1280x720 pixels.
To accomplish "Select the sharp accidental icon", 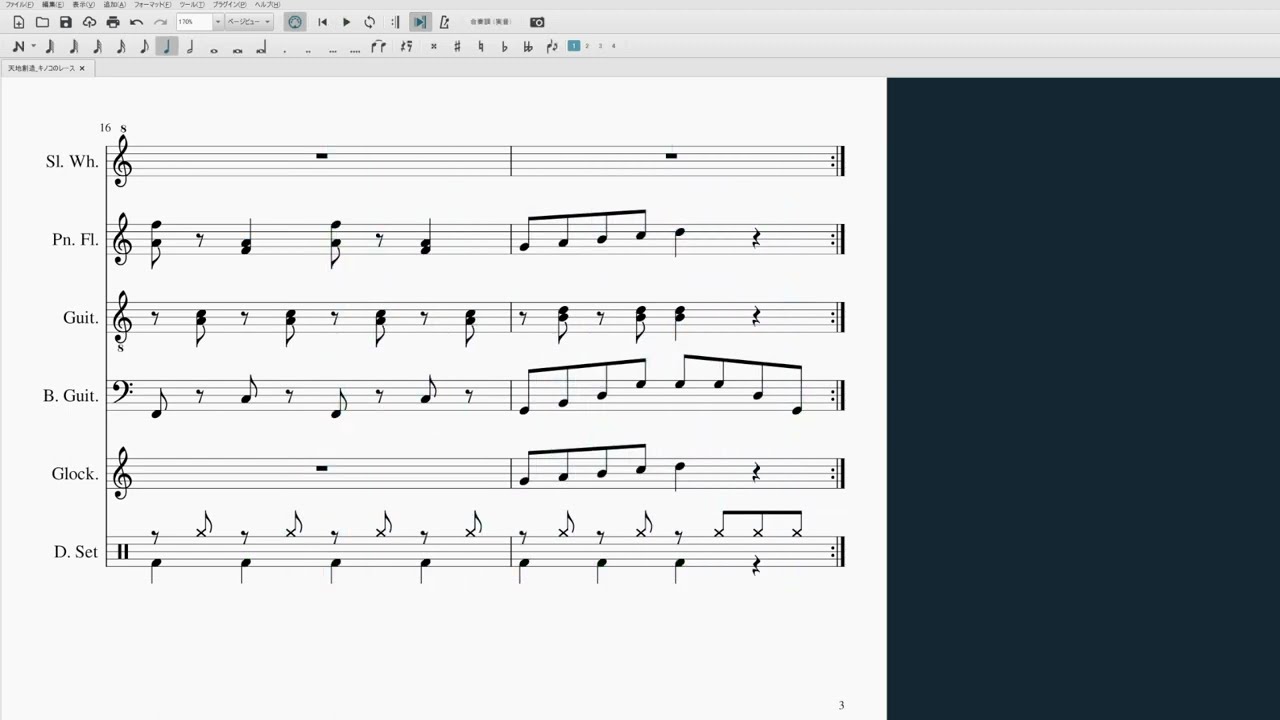I will [457, 46].
